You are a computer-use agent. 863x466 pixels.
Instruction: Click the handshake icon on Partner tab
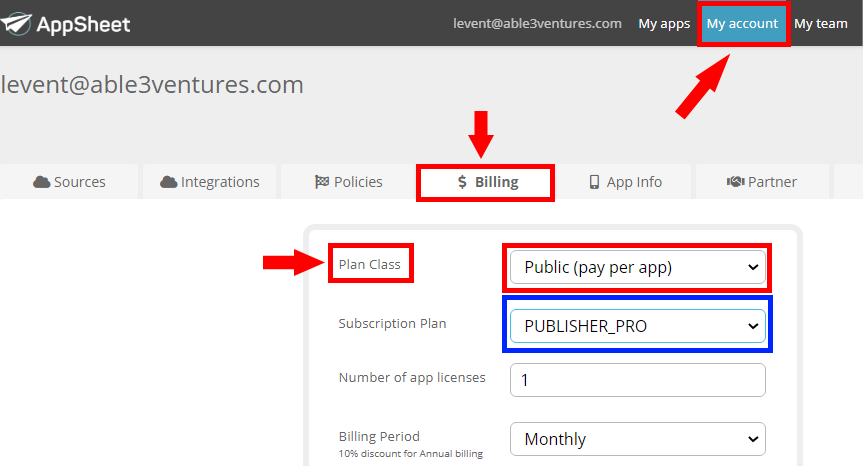click(x=735, y=182)
